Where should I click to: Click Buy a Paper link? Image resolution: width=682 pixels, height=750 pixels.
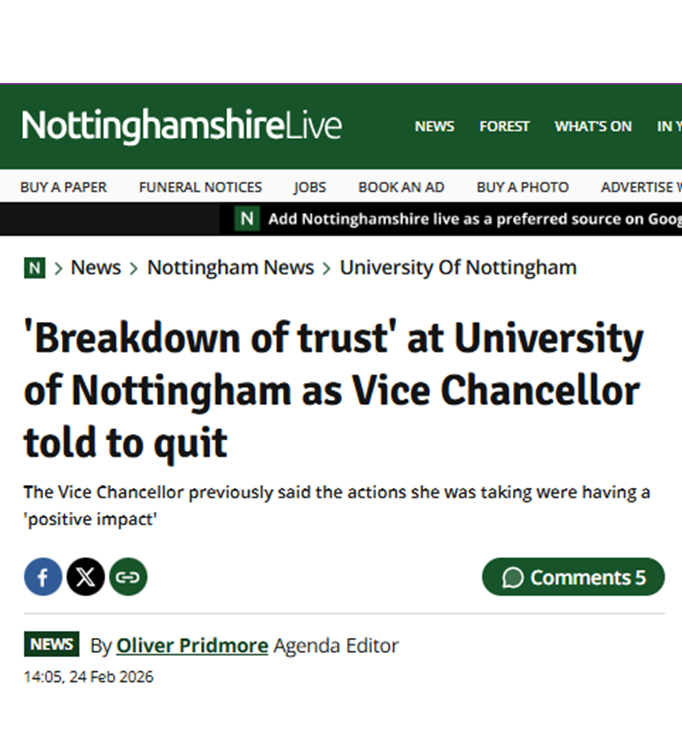(x=63, y=187)
